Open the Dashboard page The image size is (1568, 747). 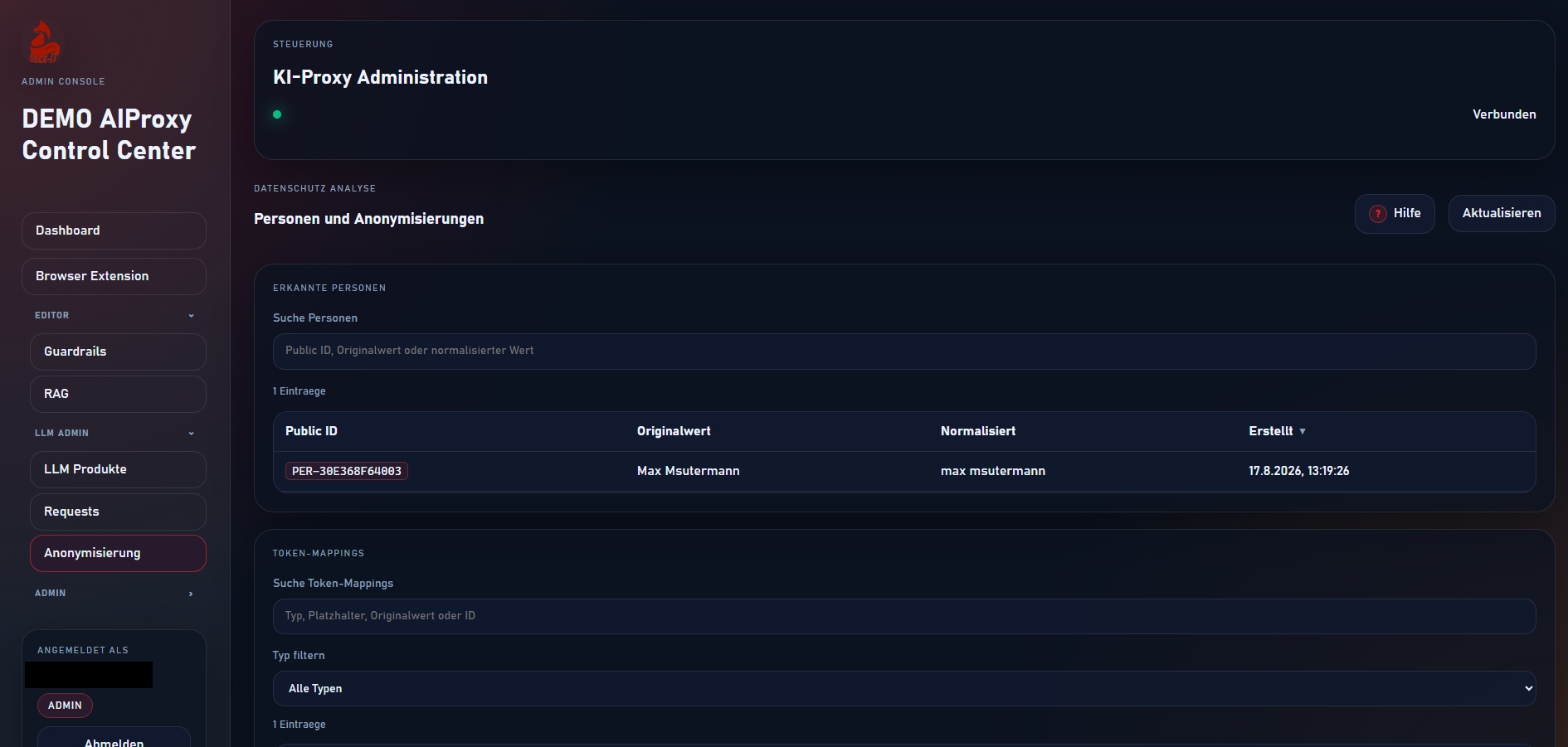114,230
